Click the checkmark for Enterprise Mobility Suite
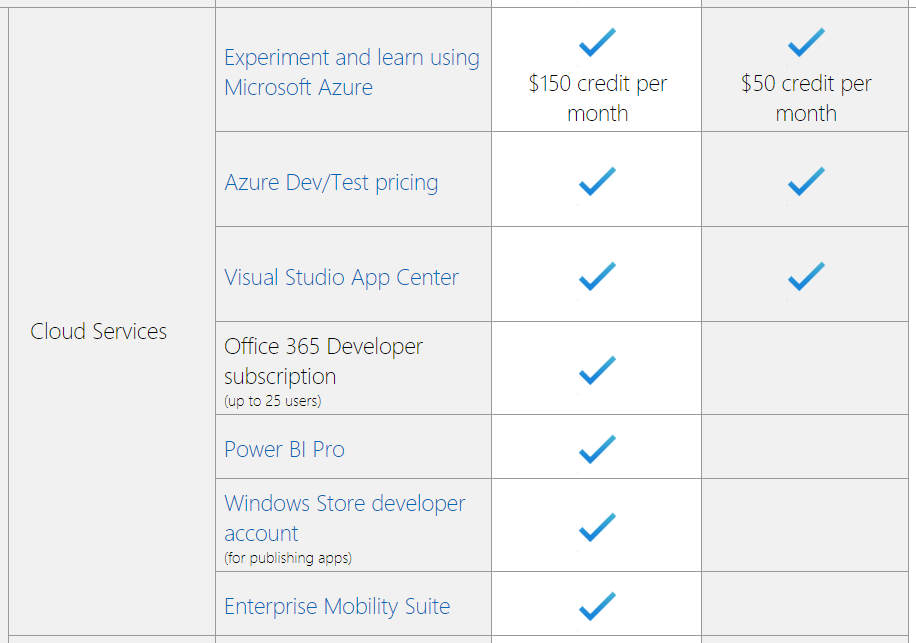 click(597, 606)
